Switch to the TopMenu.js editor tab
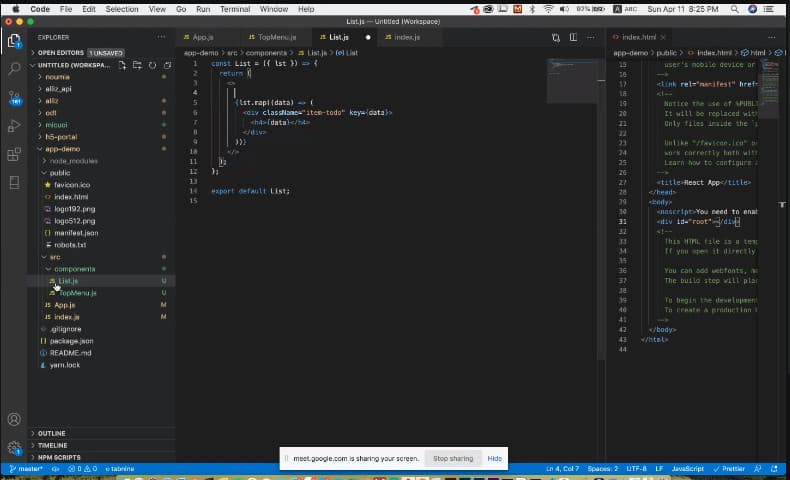The height and width of the screenshot is (480, 790). pos(275,37)
